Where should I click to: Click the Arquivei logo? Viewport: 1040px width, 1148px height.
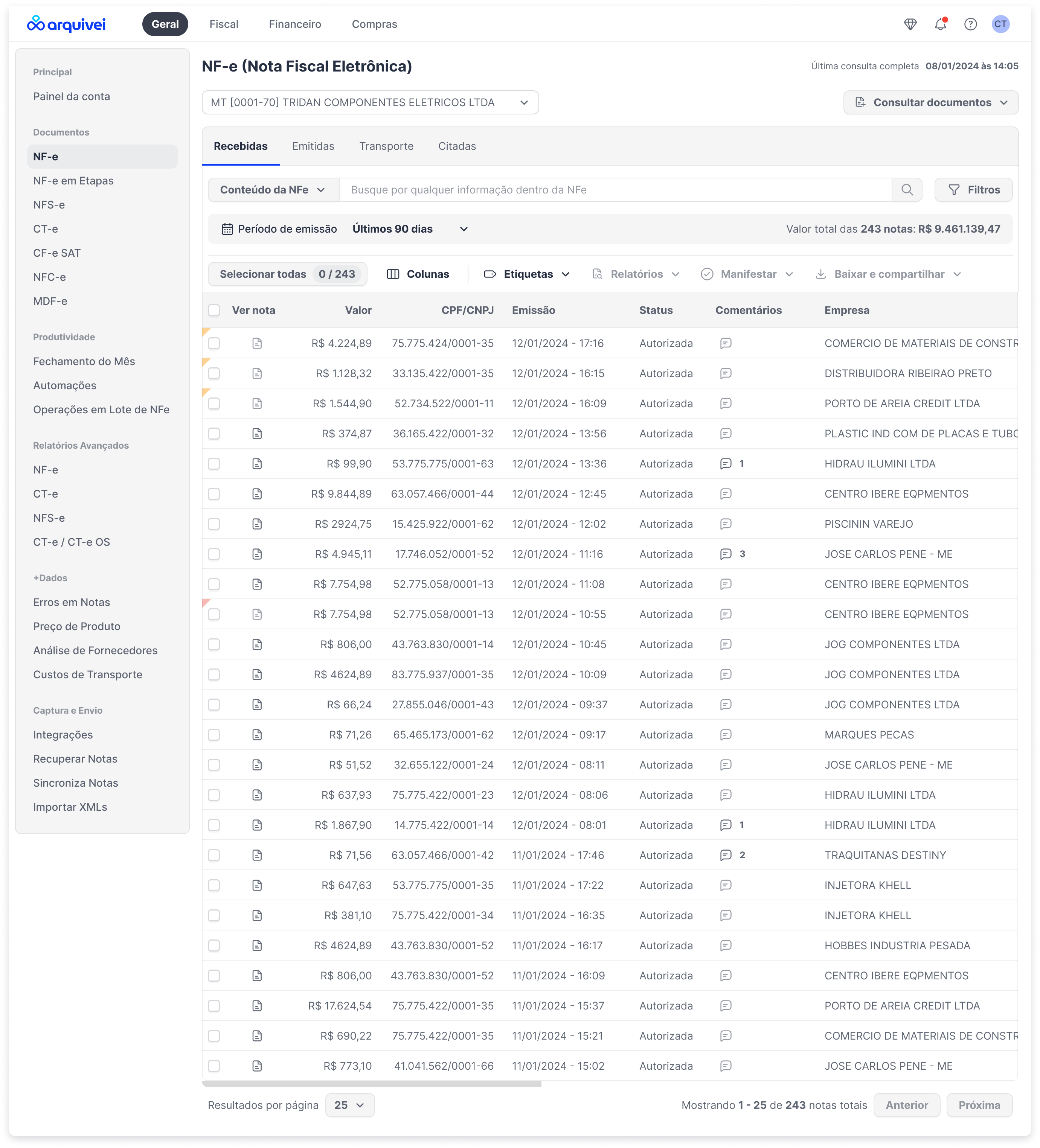[66, 24]
